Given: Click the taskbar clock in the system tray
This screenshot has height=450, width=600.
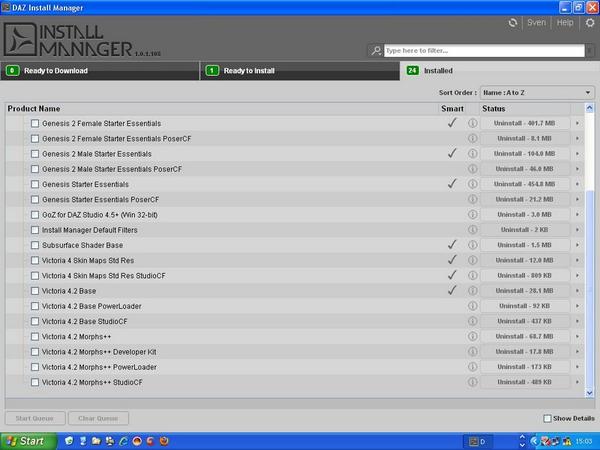Looking at the screenshot, I should click(583, 442).
